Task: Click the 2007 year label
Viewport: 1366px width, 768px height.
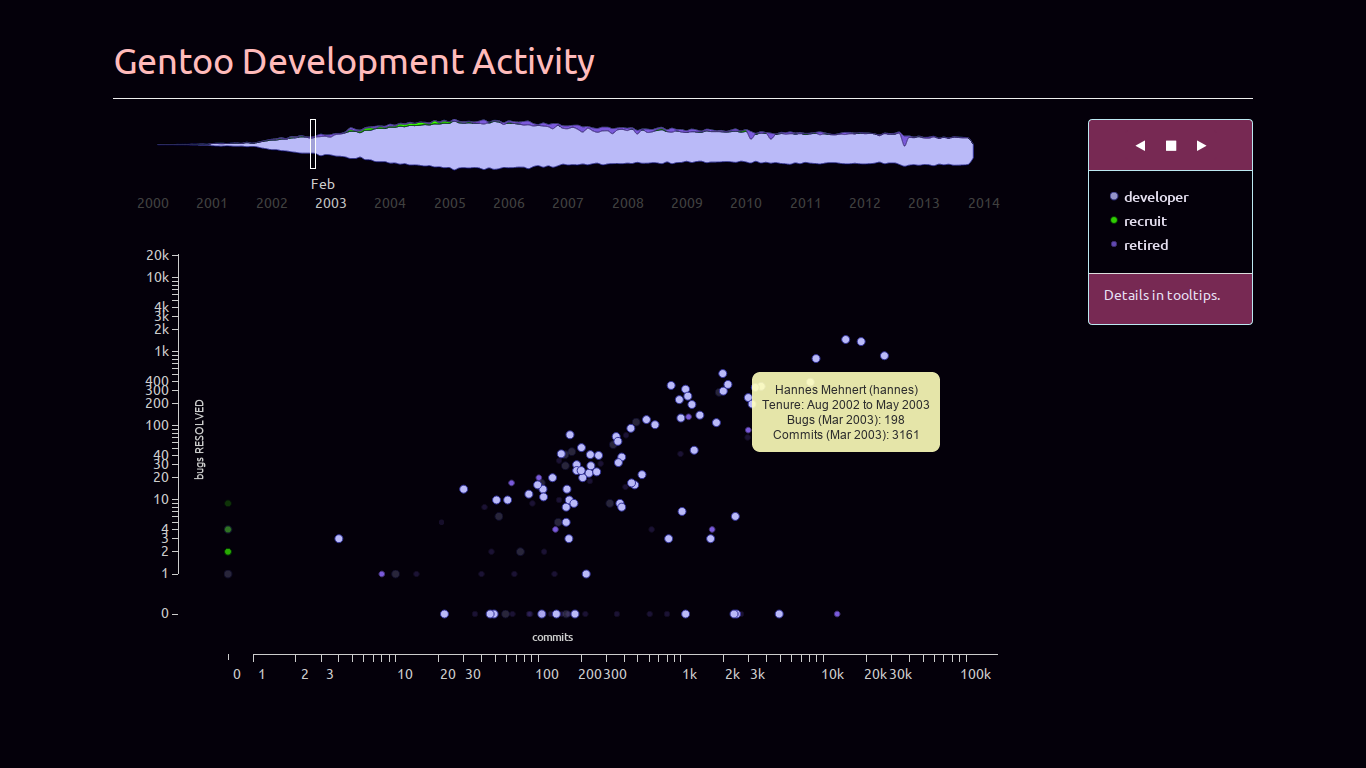Action: [568, 204]
